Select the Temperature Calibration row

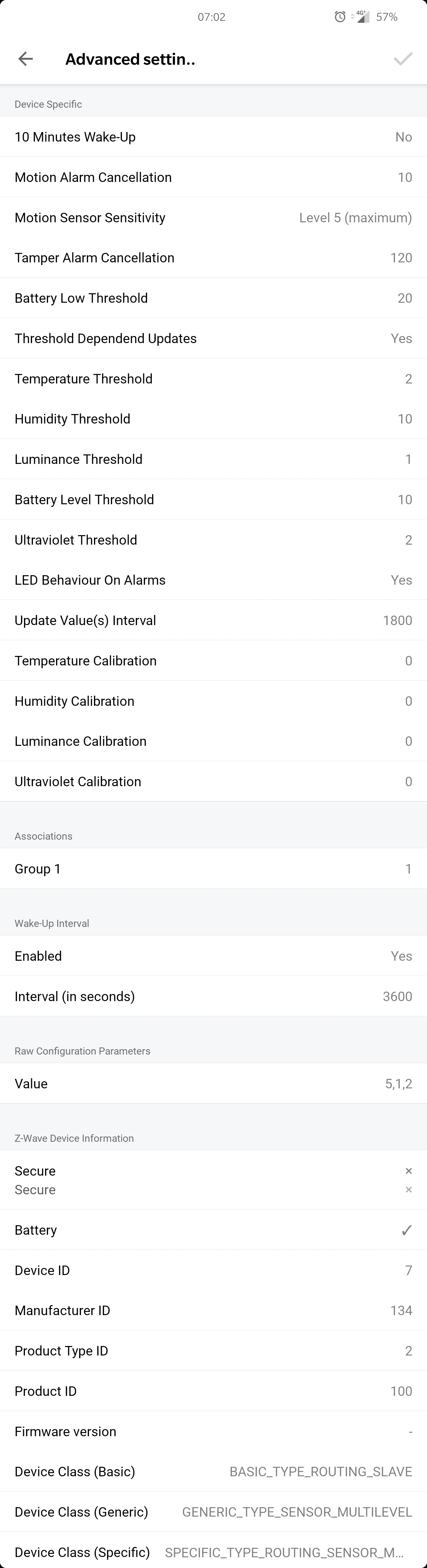(213, 661)
